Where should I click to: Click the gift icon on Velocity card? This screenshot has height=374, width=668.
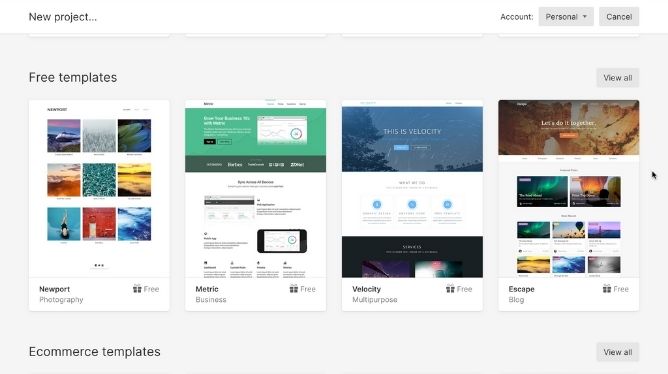(x=450, y=288)
